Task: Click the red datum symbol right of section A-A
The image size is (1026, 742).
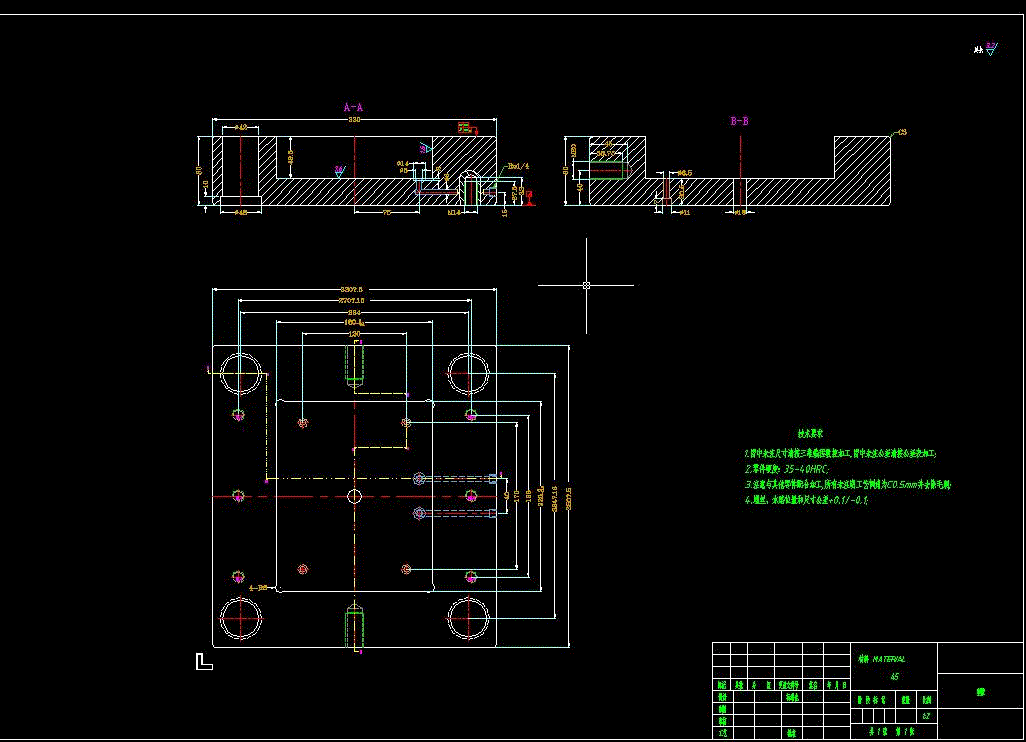Action: (529, 199)
